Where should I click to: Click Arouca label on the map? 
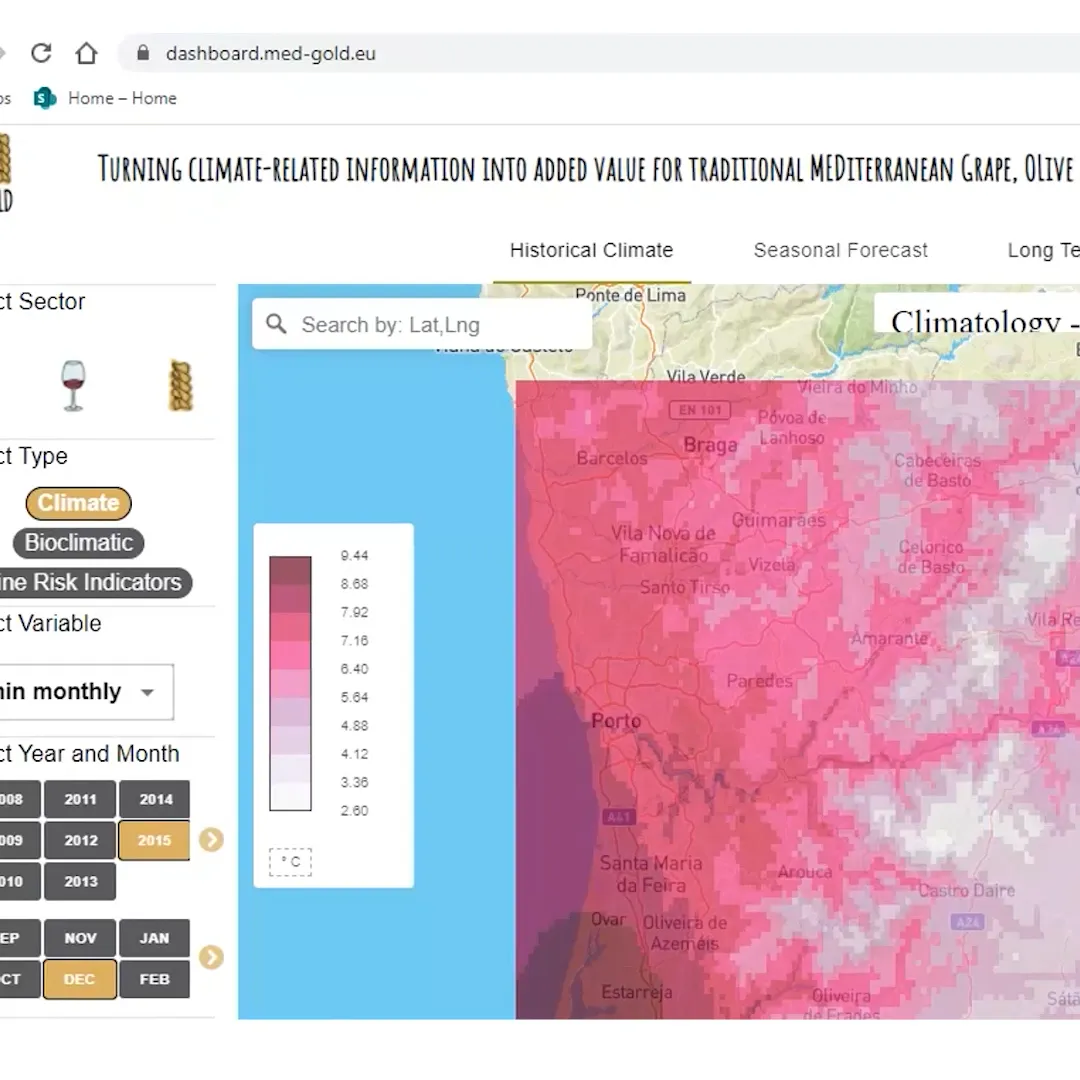[805, 872]
